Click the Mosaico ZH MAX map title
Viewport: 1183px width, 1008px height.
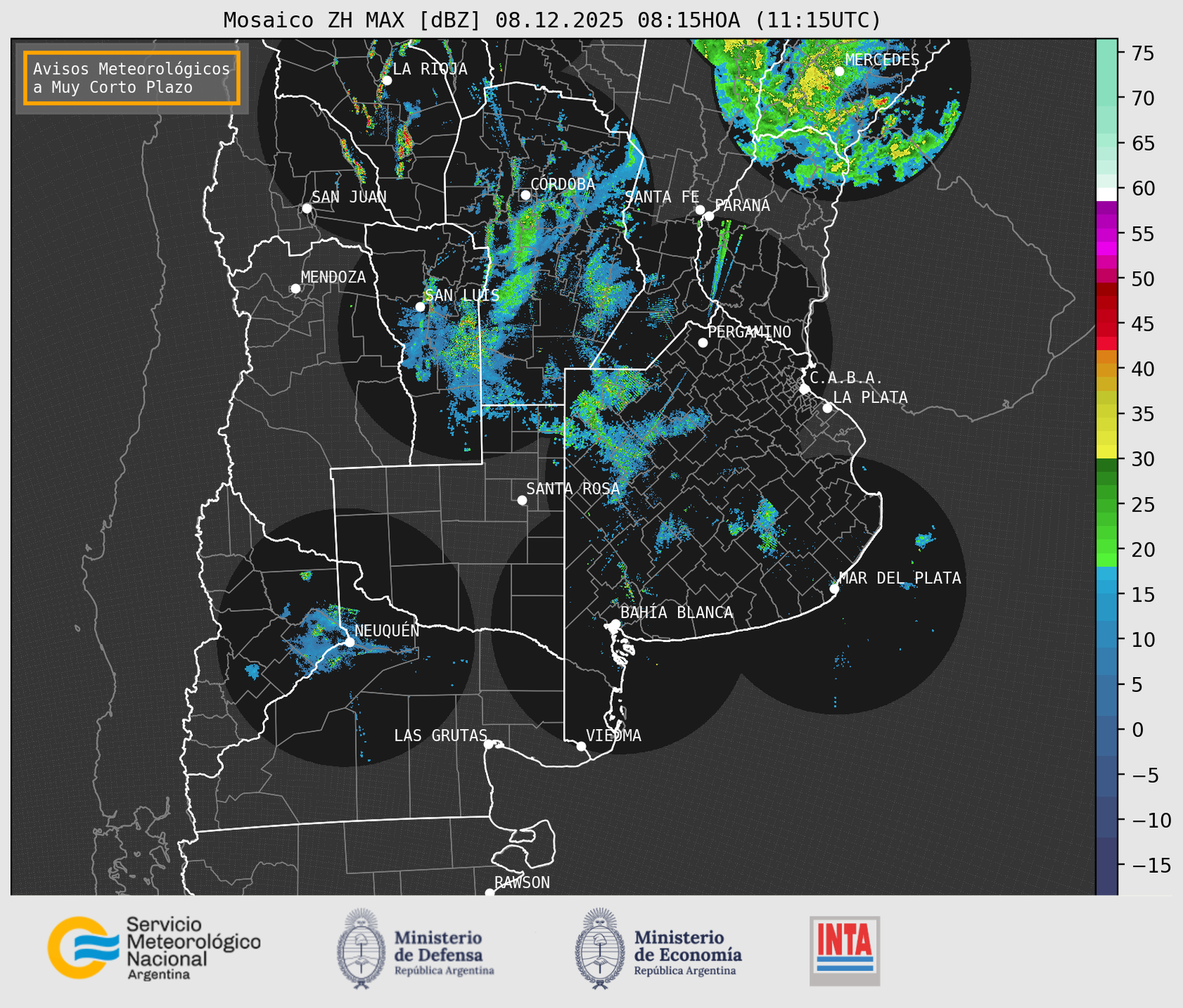coord(552,20)
